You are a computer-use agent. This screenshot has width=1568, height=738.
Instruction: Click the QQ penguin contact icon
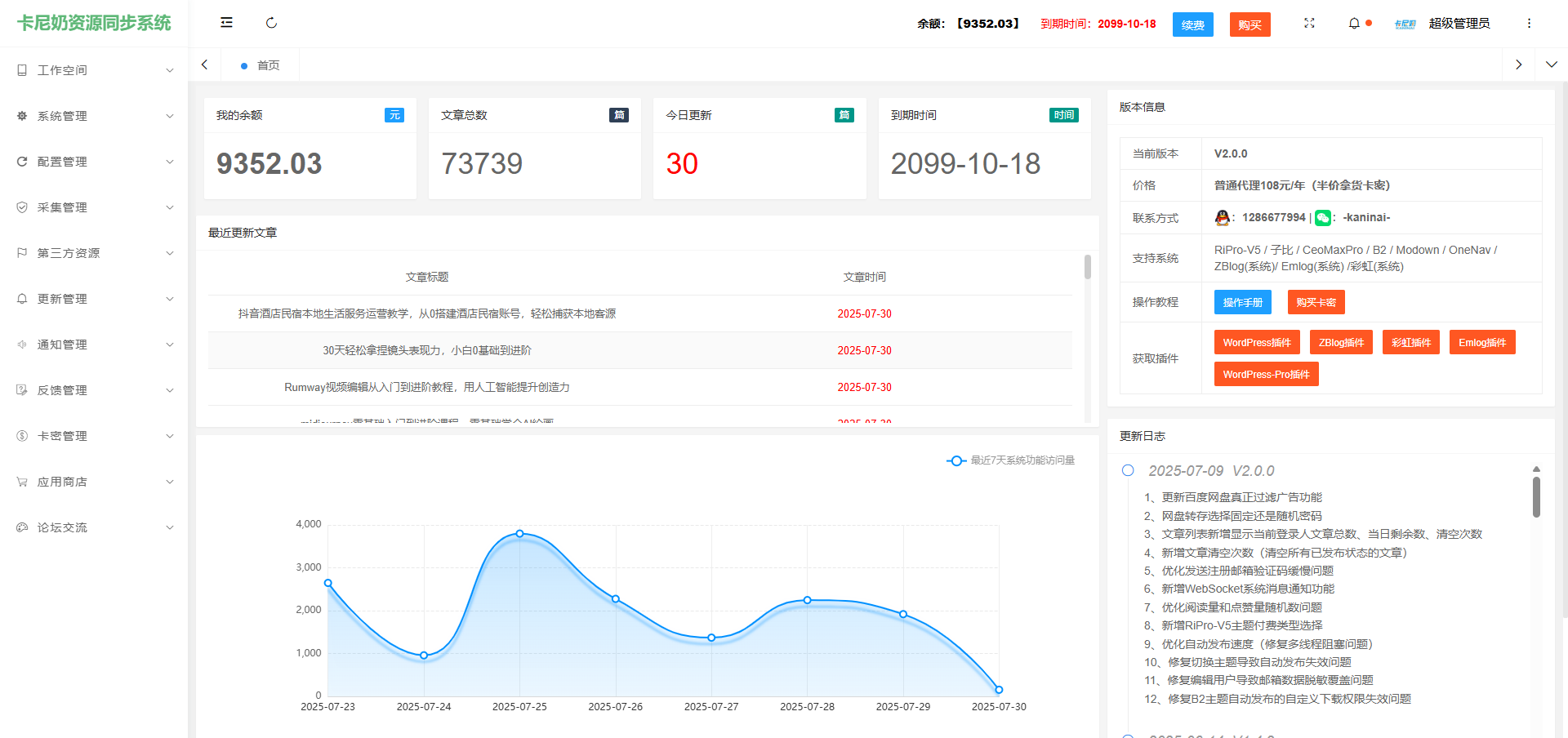[x=1223, y=217]
